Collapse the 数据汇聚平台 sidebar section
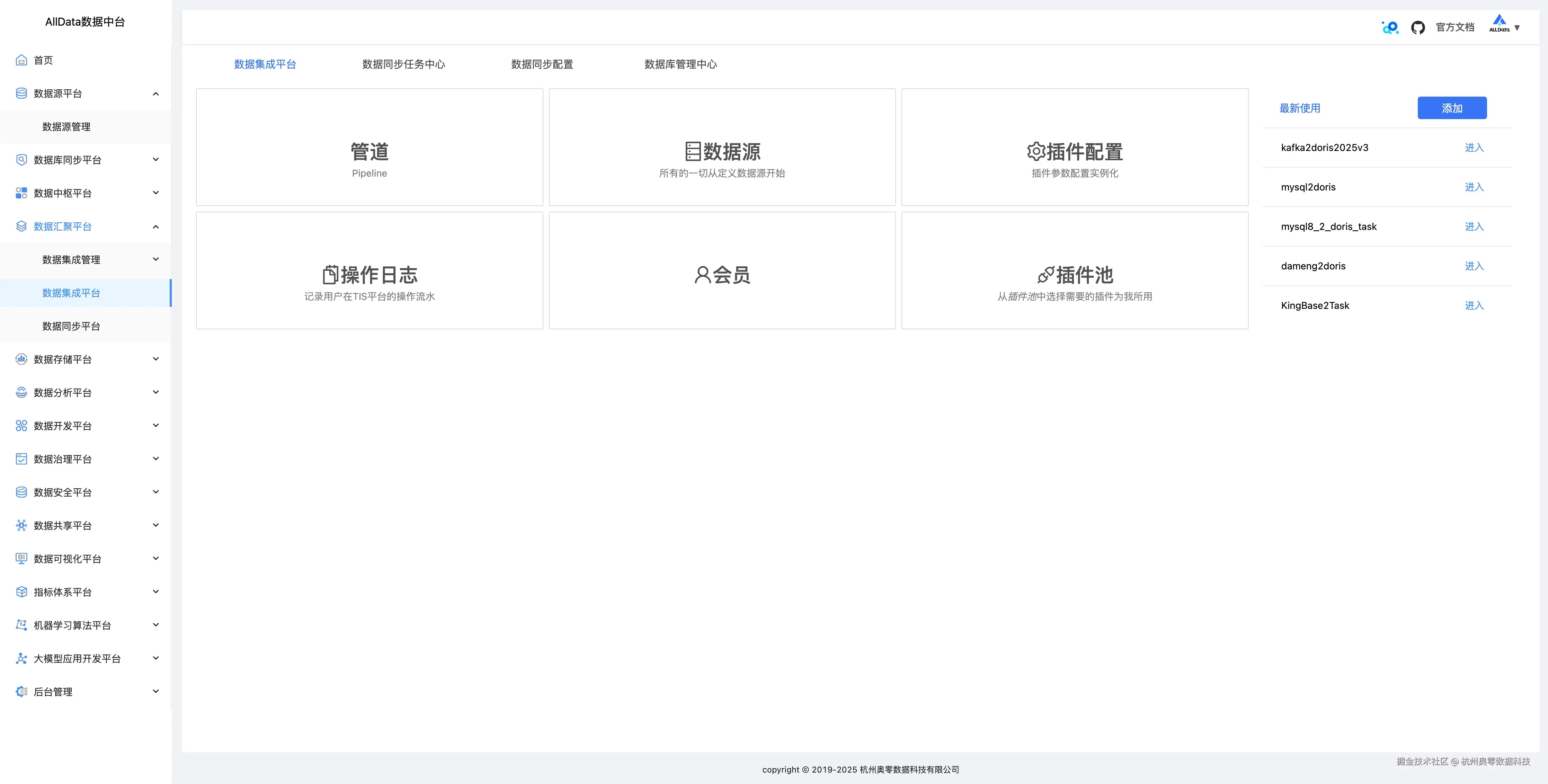Viewport: 1548px width, 784px height. pos(155,226)
